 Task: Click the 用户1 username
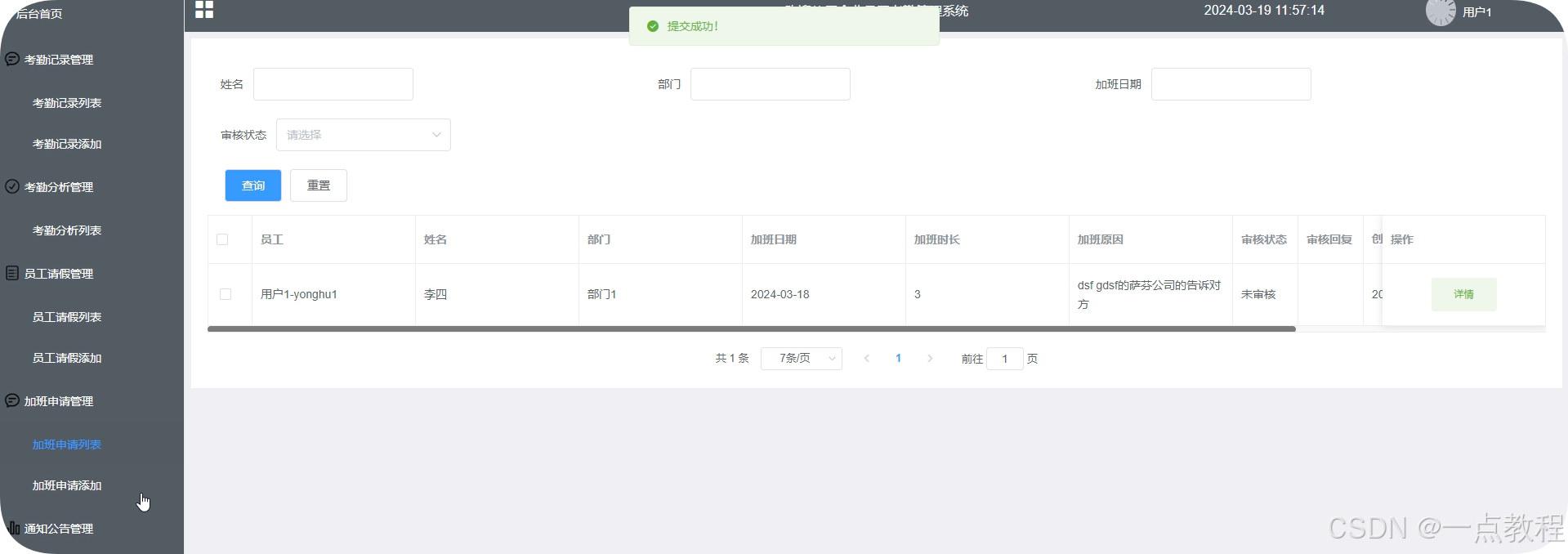[1477, 12]
